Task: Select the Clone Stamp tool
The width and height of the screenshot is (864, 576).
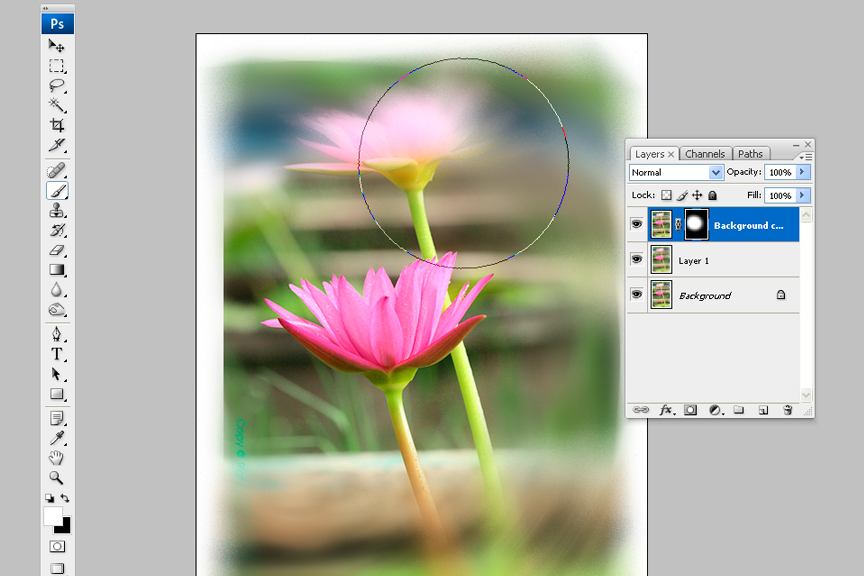Action: tap(57, 210)
